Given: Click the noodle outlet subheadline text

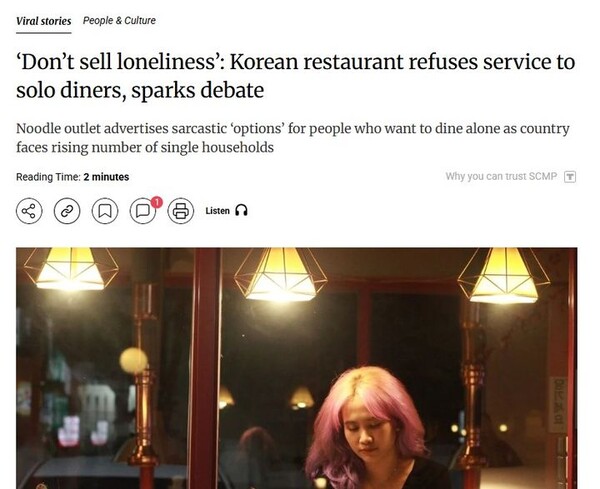Looking at the screenshot, I should (x=293, y=138).
